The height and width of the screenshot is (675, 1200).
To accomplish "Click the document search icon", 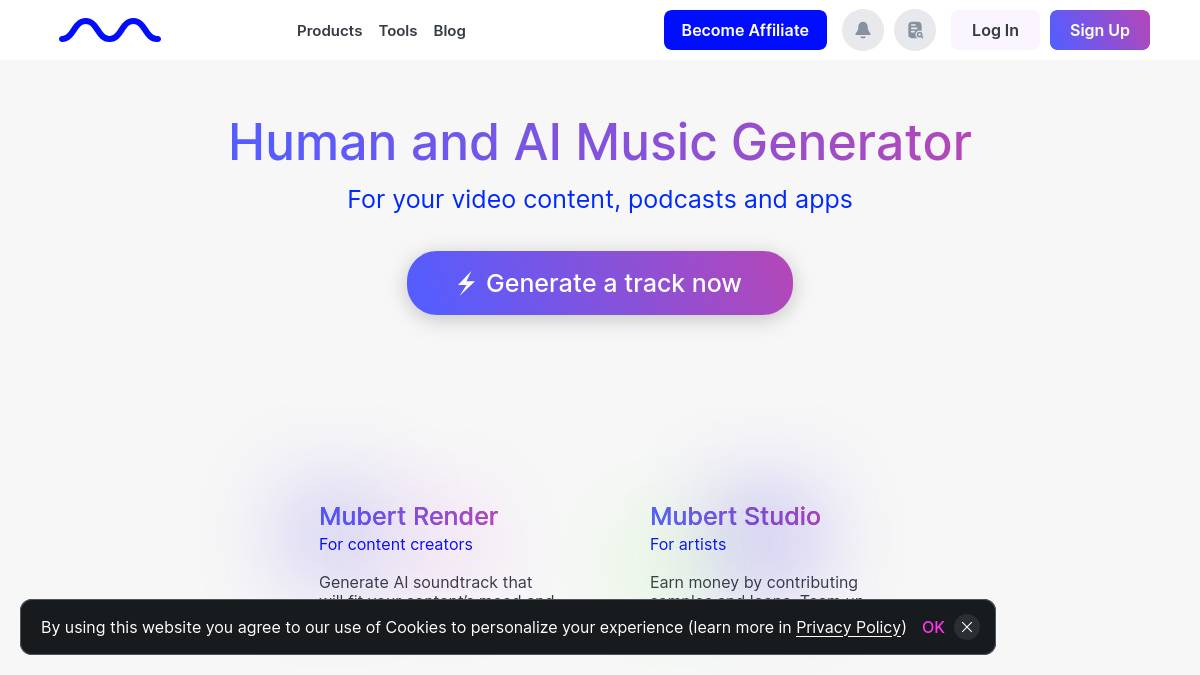I will click(915, 30).
